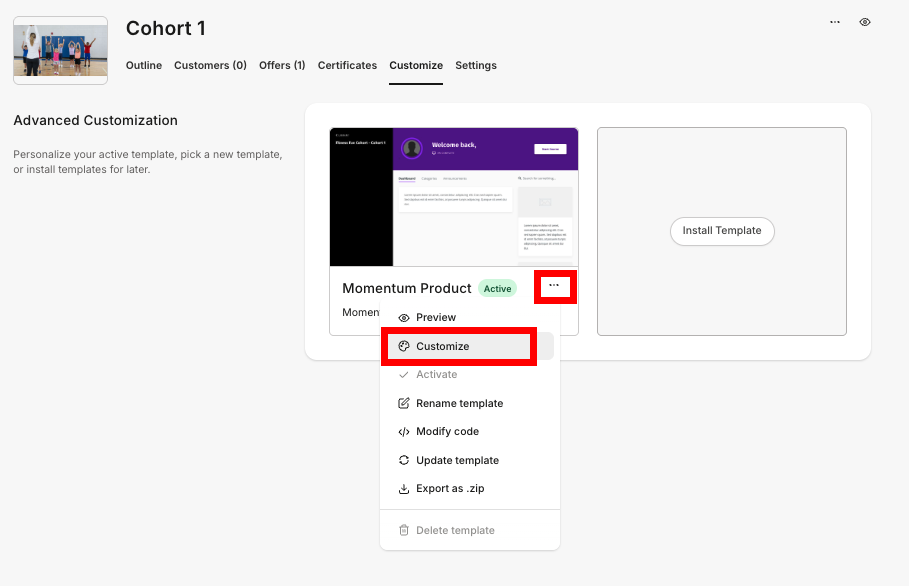This screenshot has width=909, height=586.
Task: Open the Settings tab
Action: [476, 65]
